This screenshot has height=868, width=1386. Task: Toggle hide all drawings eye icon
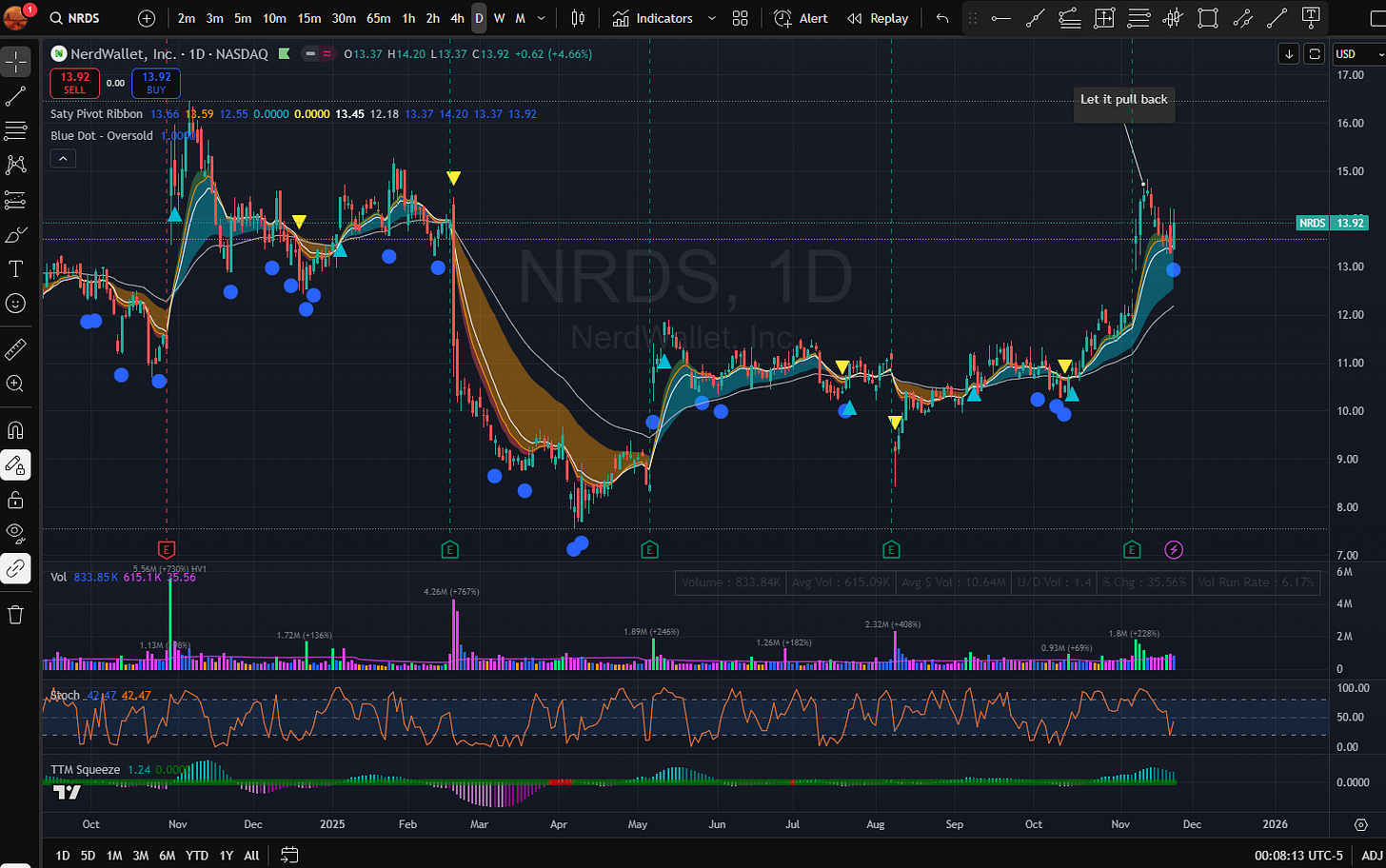pos(15,534)
